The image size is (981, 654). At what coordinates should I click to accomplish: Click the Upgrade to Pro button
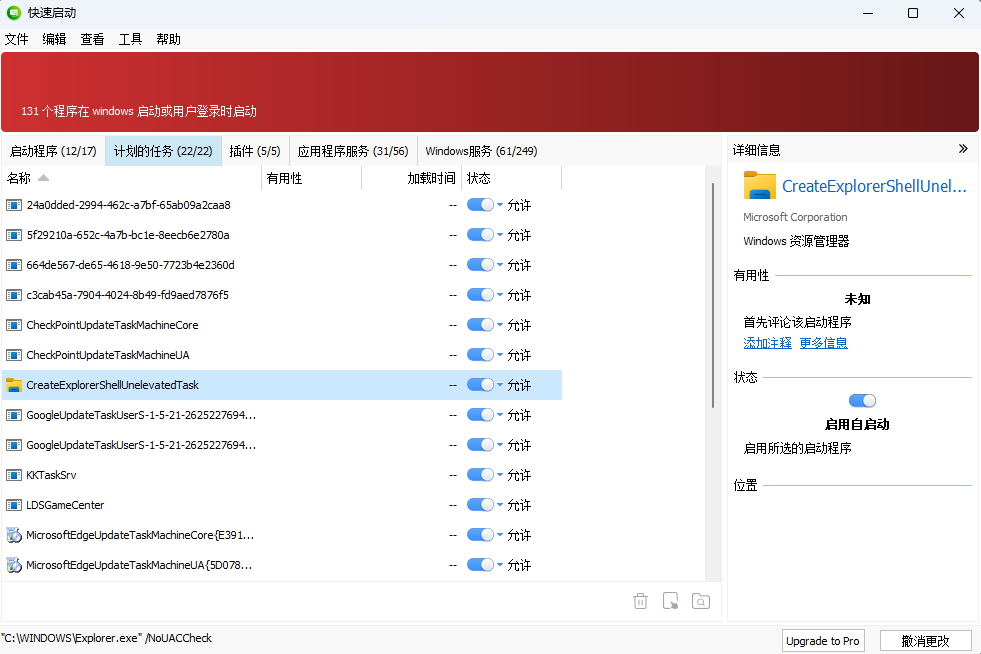click(822, 641)
